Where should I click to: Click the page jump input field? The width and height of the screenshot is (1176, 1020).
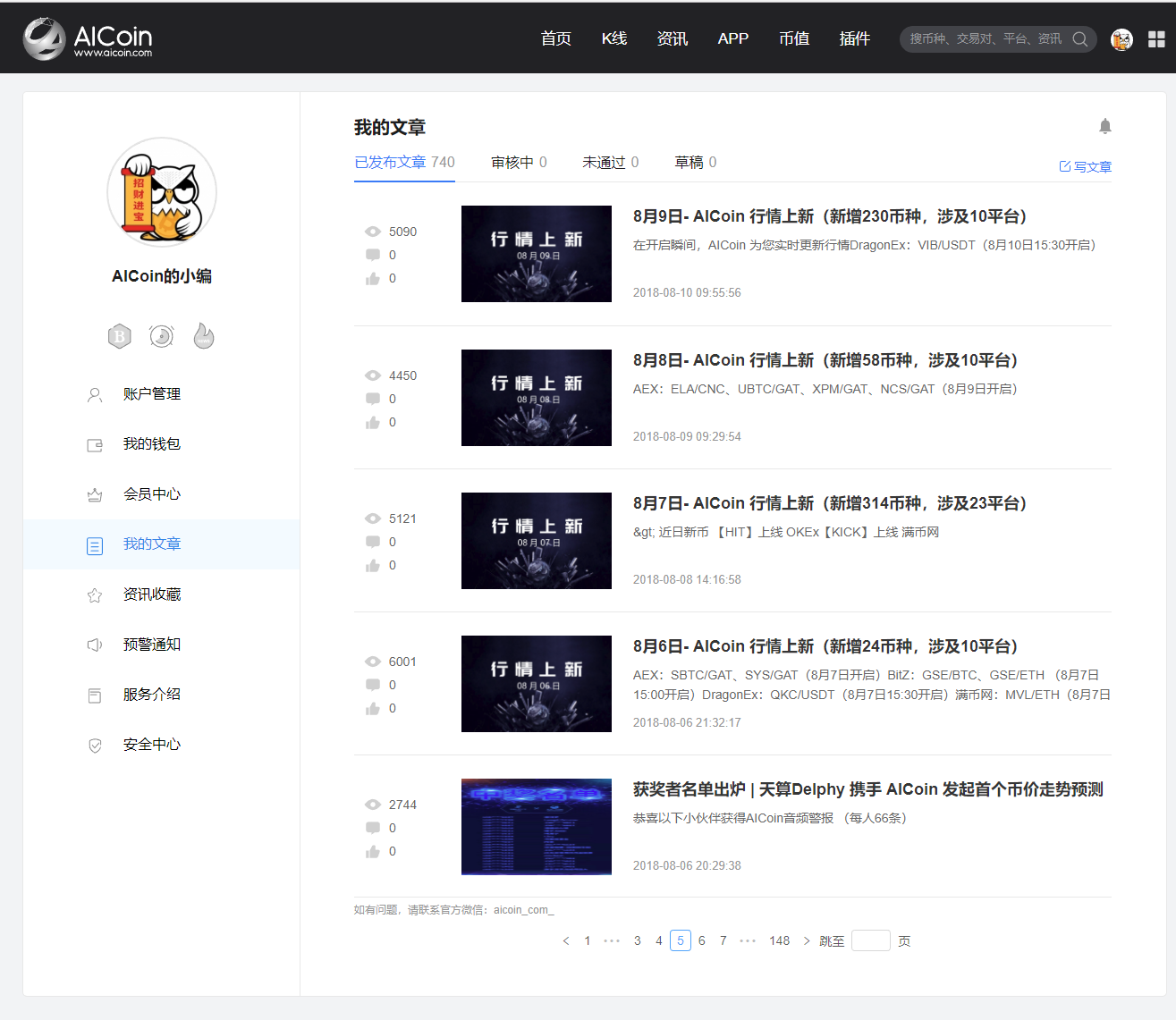pyautogui.click(x=869, y=940)
